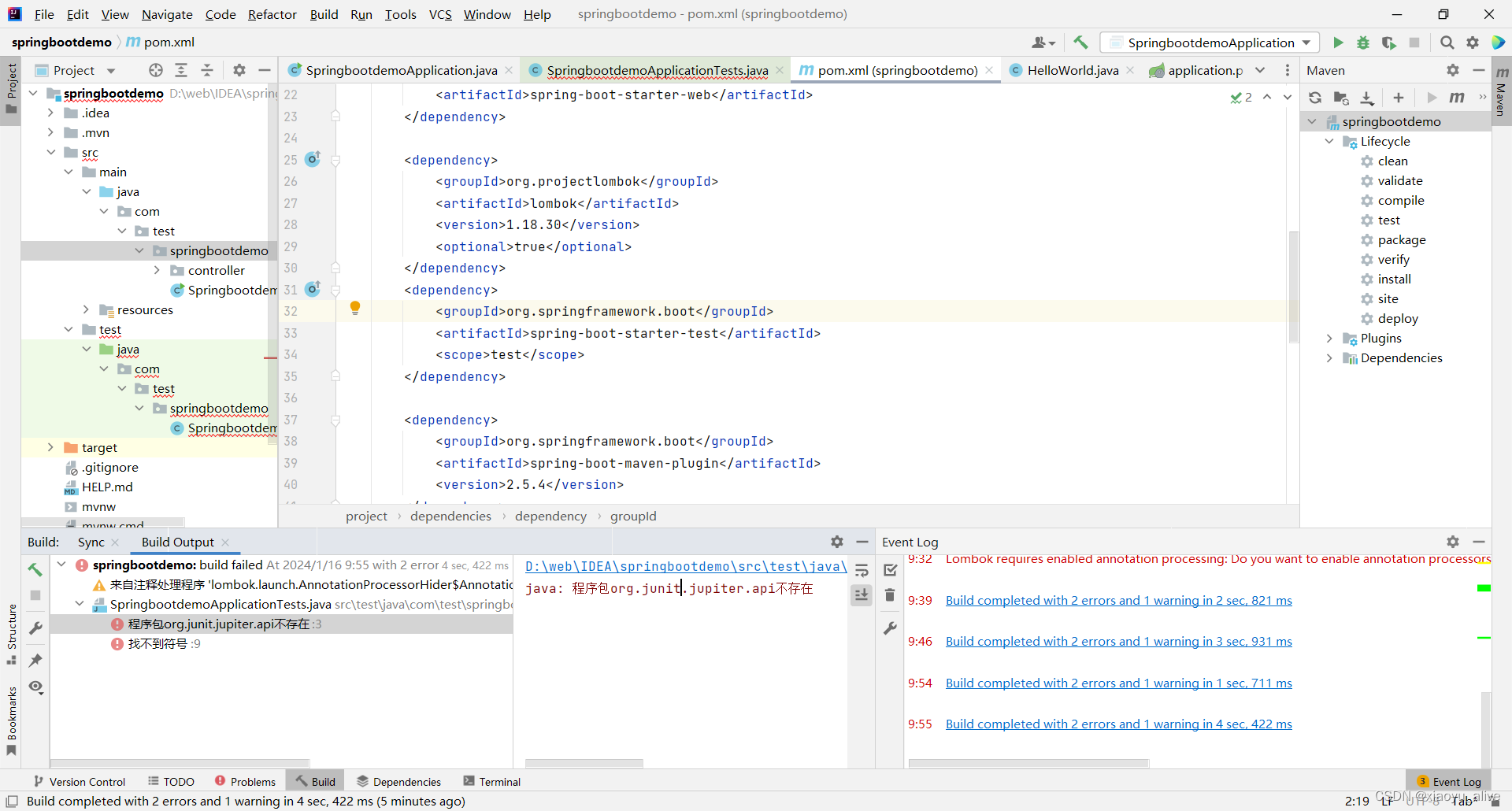This screenshot has width=1512, height=811.
Task: Click the 'dependencies' breadcrumb
Action: (x=450, y=516)
